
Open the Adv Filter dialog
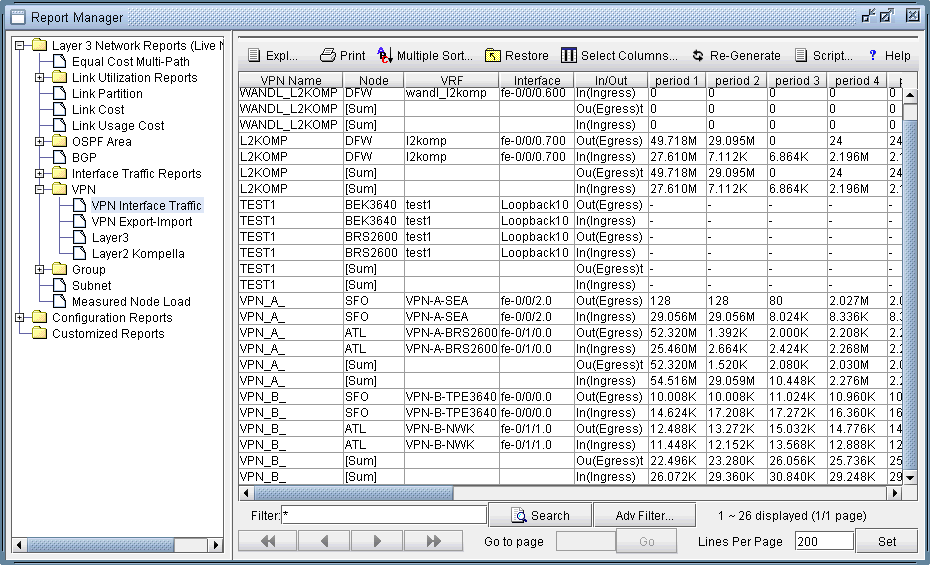click(645, 516)
